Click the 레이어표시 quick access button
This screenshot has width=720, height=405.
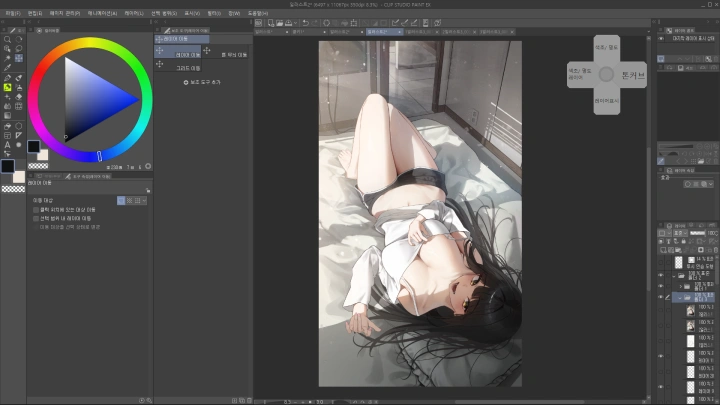tap(607, 101)
